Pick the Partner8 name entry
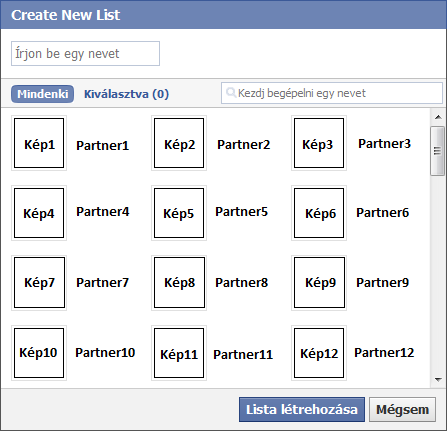447x431 pixels. [x=241, y=283]
